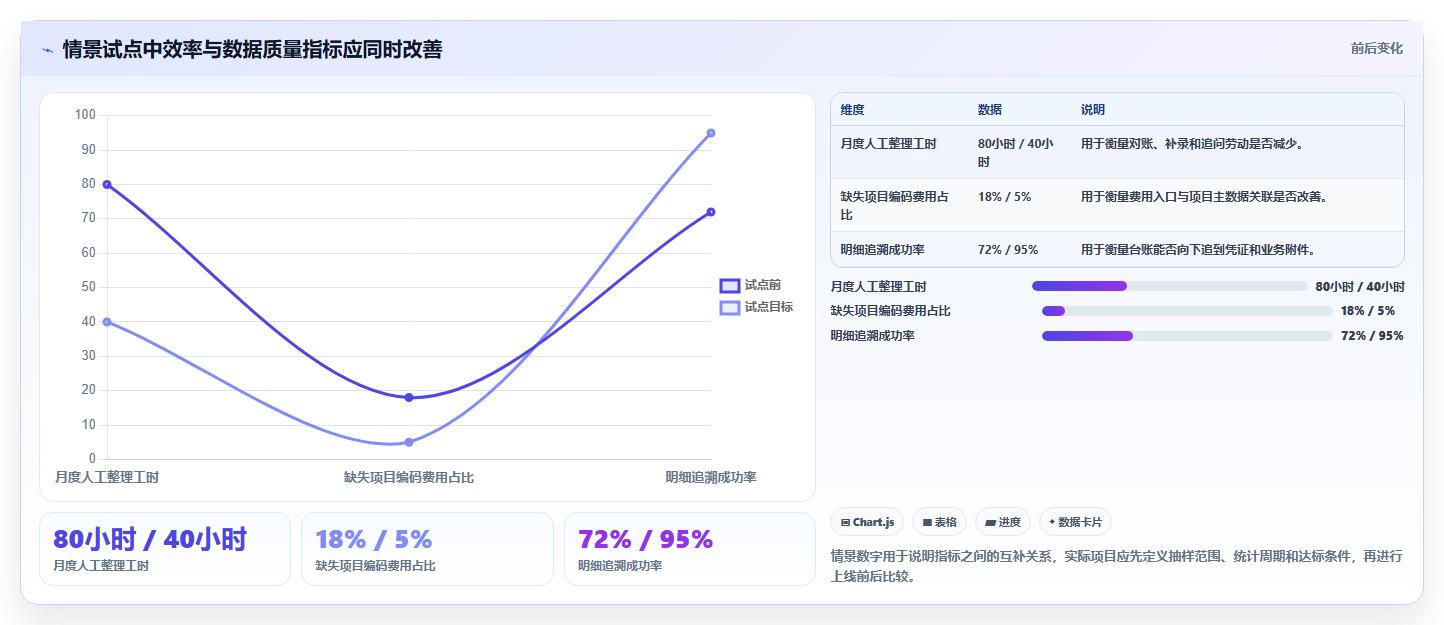Toggle the 试点前 legend item
Viewport: 1444px width, 625px height.
pos(751,285)
